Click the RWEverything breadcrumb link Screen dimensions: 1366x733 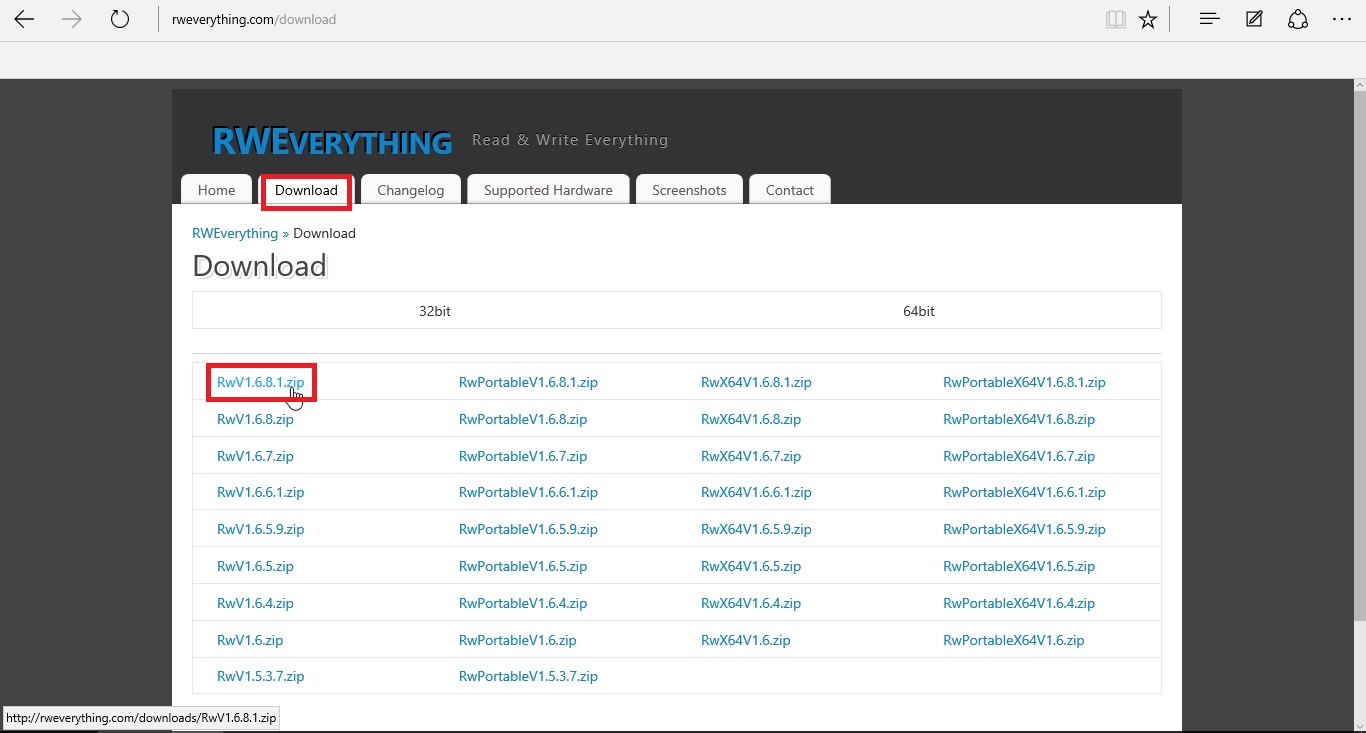pyautogui.click(x=235, y=233)
